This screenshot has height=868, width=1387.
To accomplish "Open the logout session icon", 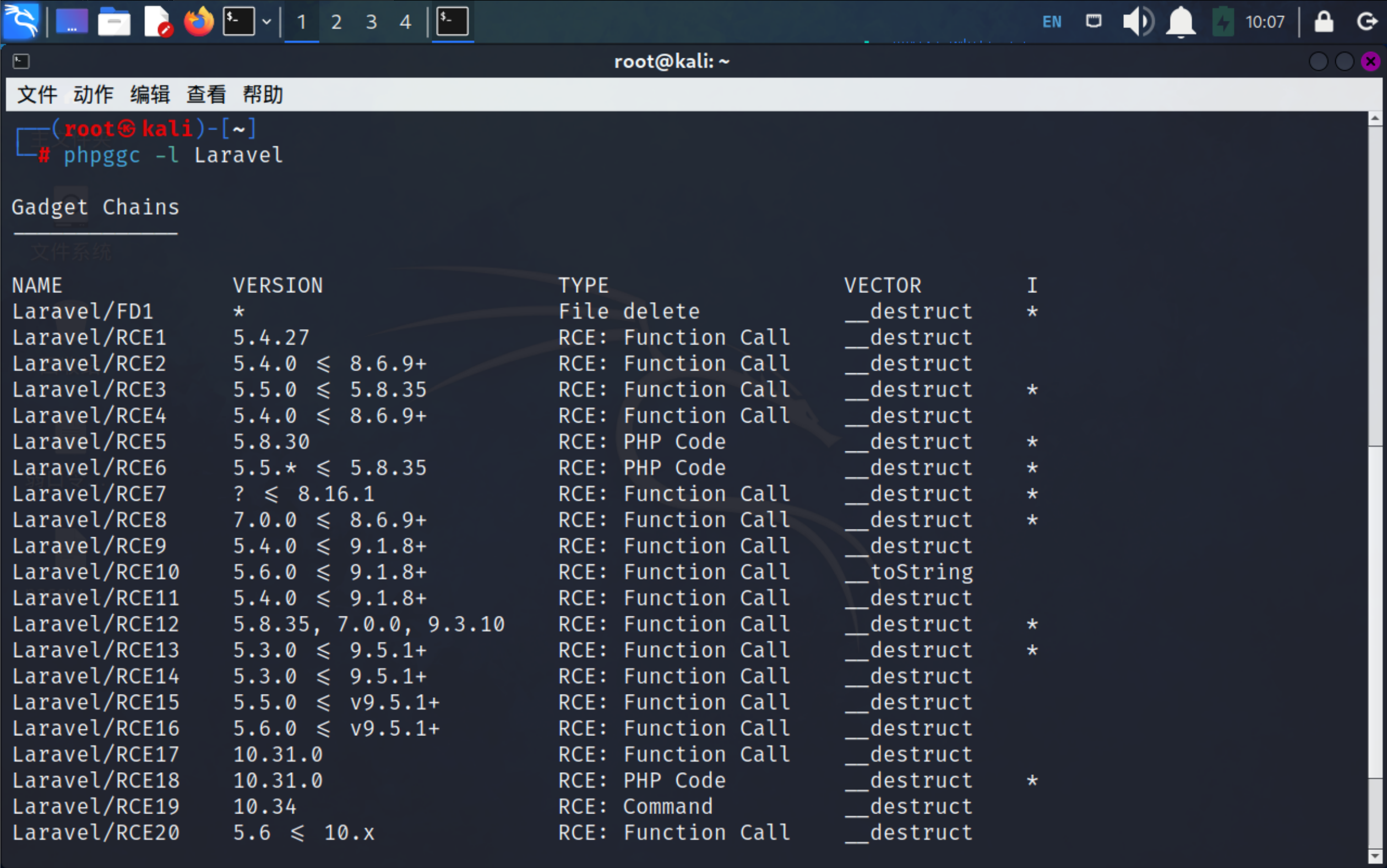I will pyautogui.click(x=1367, y=23).
